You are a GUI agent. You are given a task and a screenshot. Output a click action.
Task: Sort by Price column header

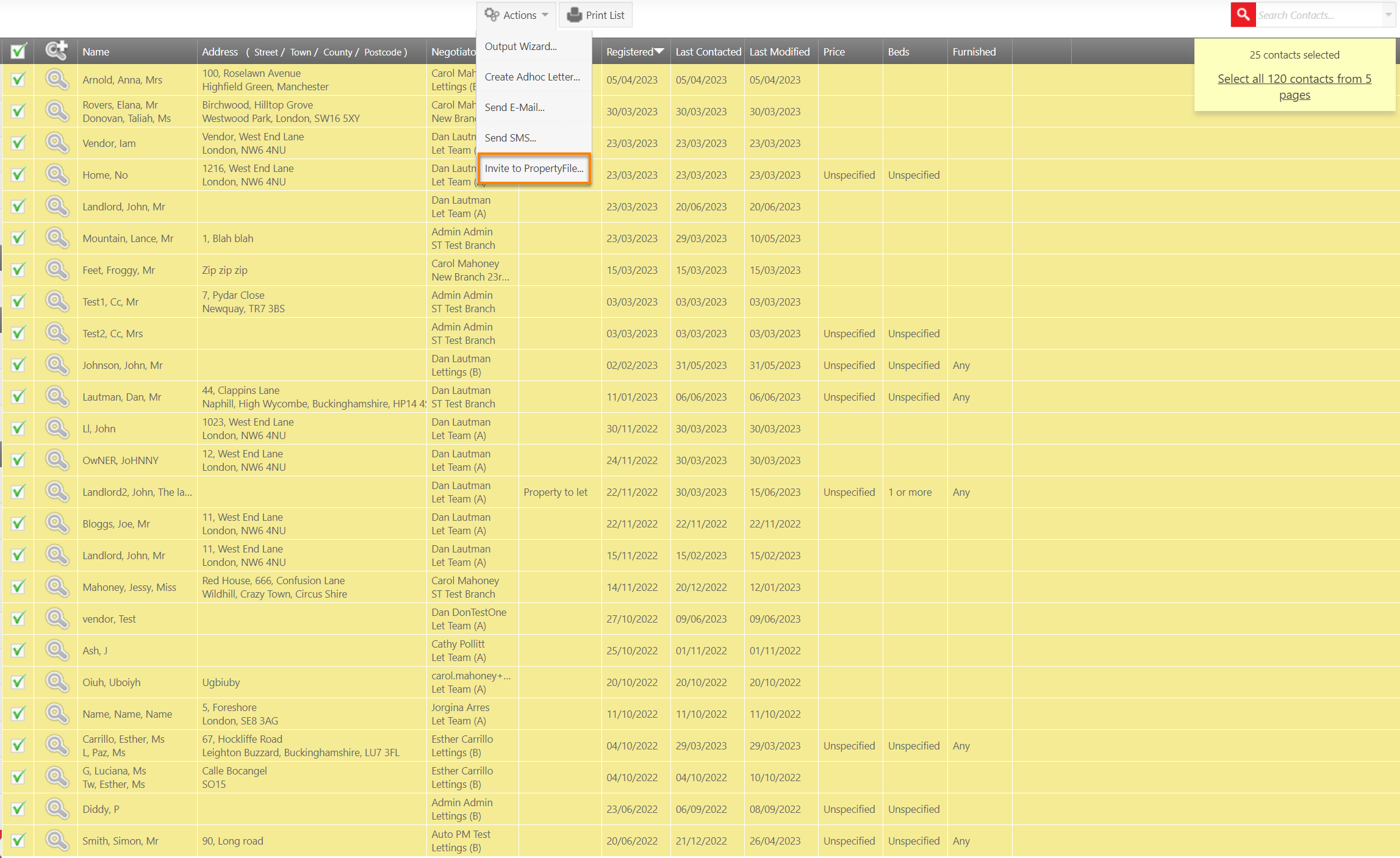834,52
